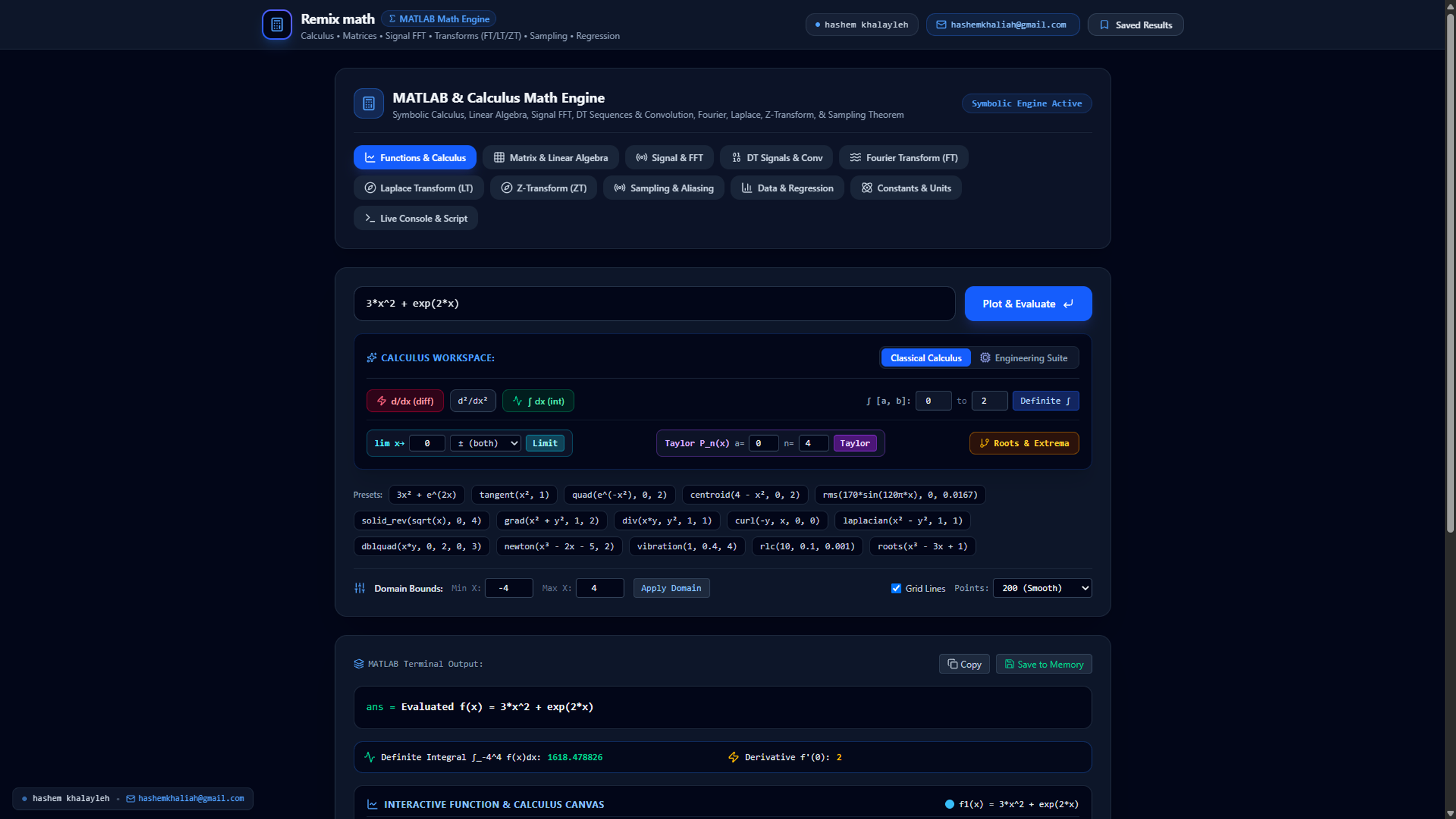Screen dimensions: 1456x819
Task: Click the chart icon next to INTERACTIVE FUNCTION canvas title
Action: pyautogui.click(x=372, y=804)
